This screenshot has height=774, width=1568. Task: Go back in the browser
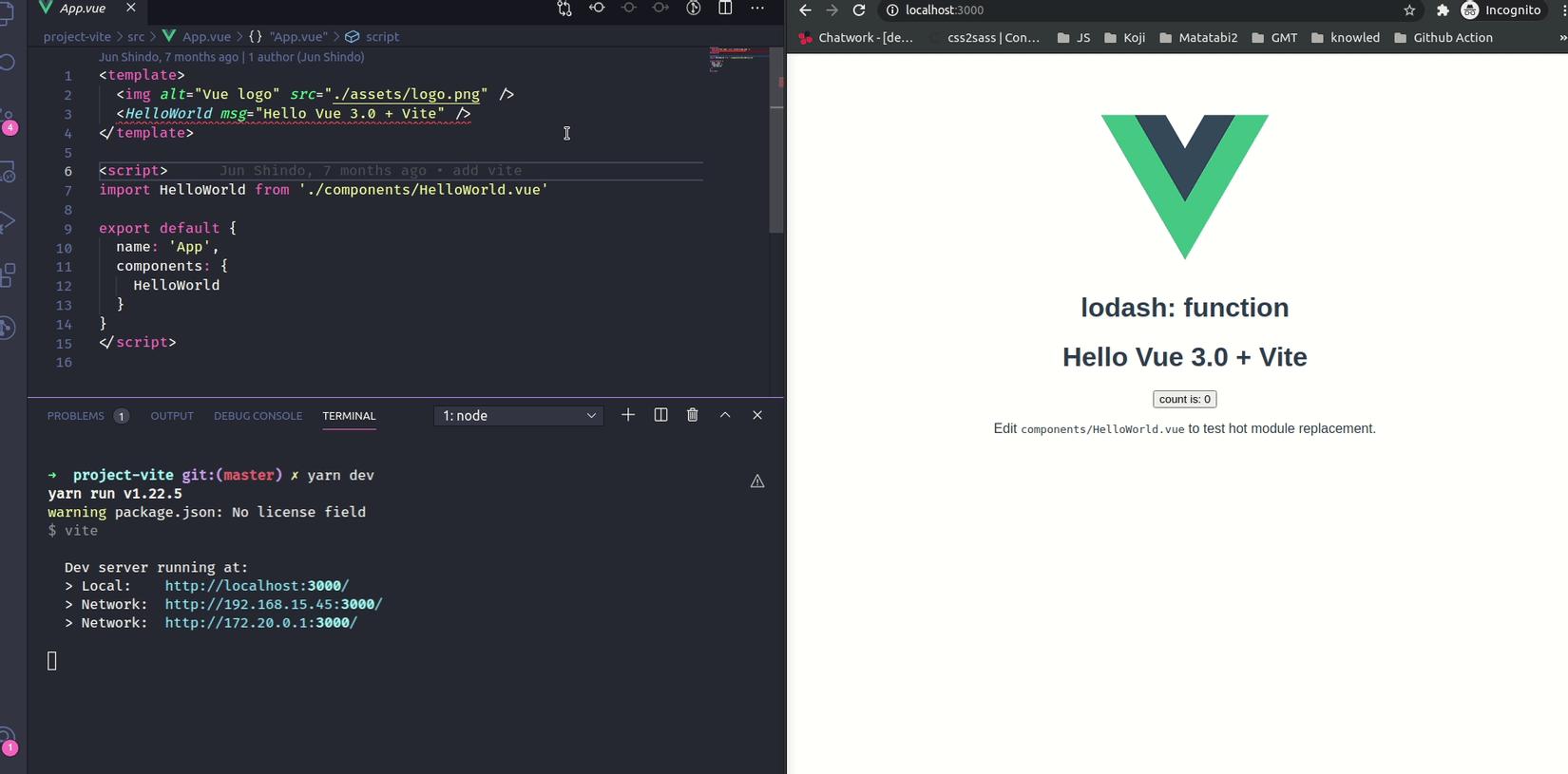[x=805, y=10]
